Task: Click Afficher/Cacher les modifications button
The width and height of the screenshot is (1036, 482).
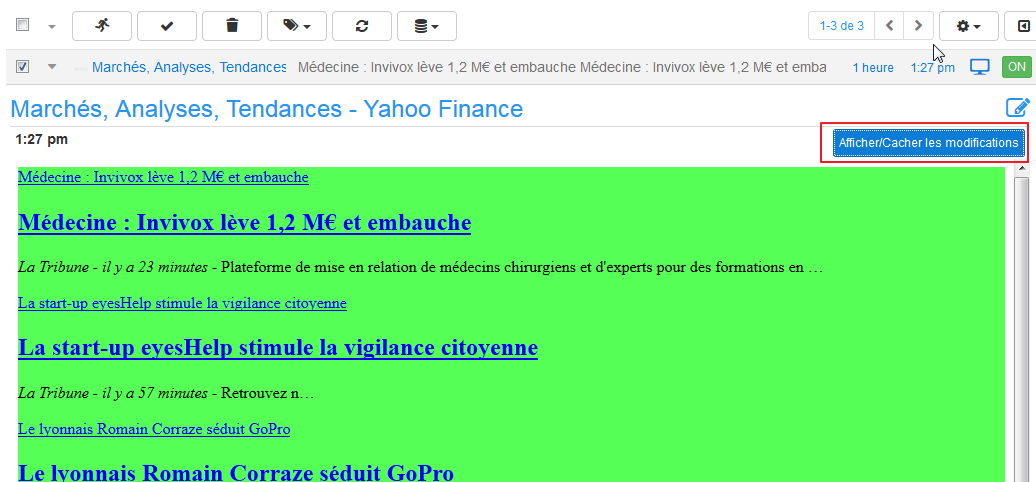Action: tap(928, 143)
